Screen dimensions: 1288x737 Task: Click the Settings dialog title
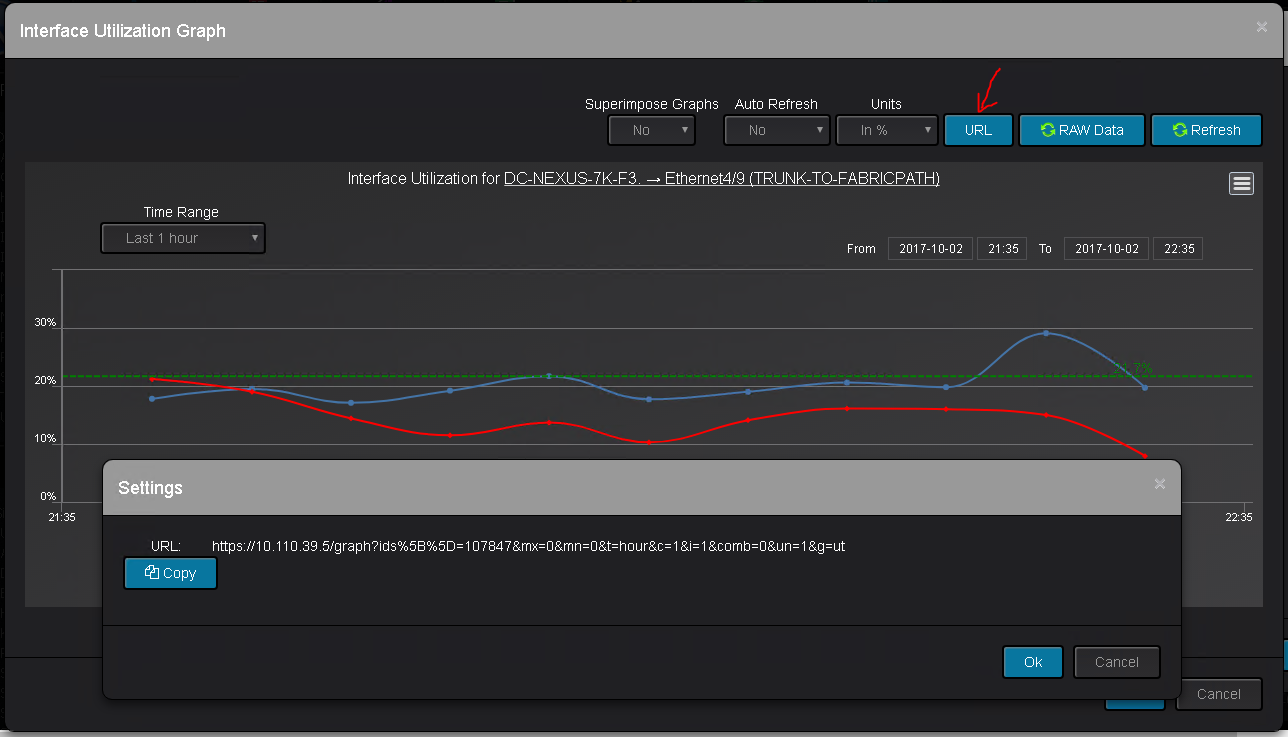150,488
